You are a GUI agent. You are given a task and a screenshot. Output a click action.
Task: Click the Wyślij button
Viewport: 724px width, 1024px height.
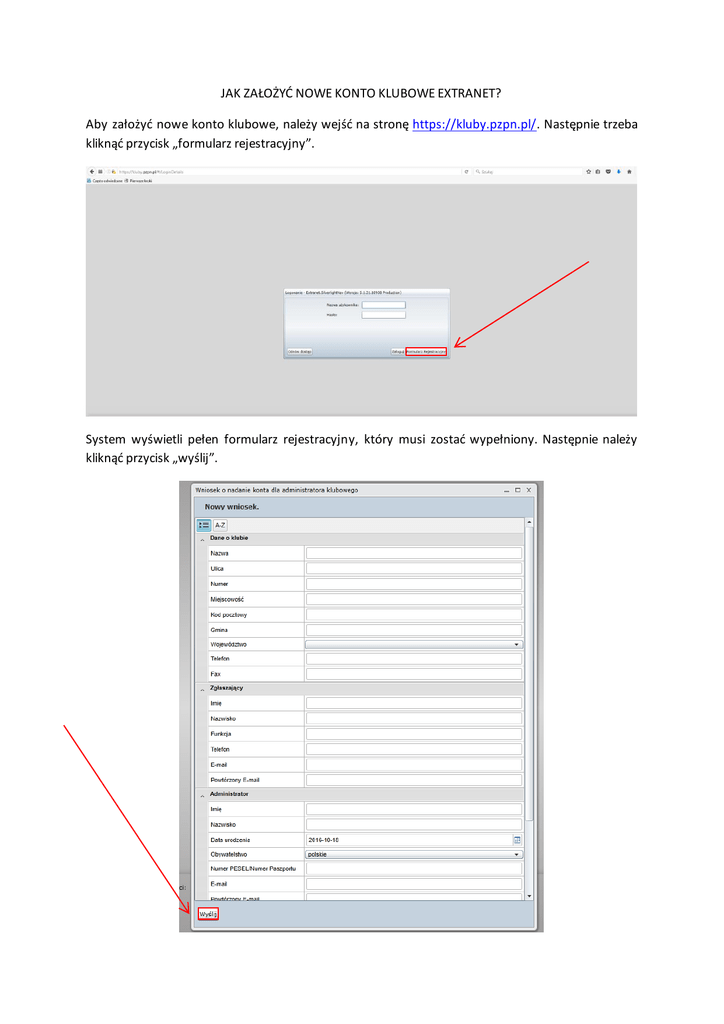[207, 914]
